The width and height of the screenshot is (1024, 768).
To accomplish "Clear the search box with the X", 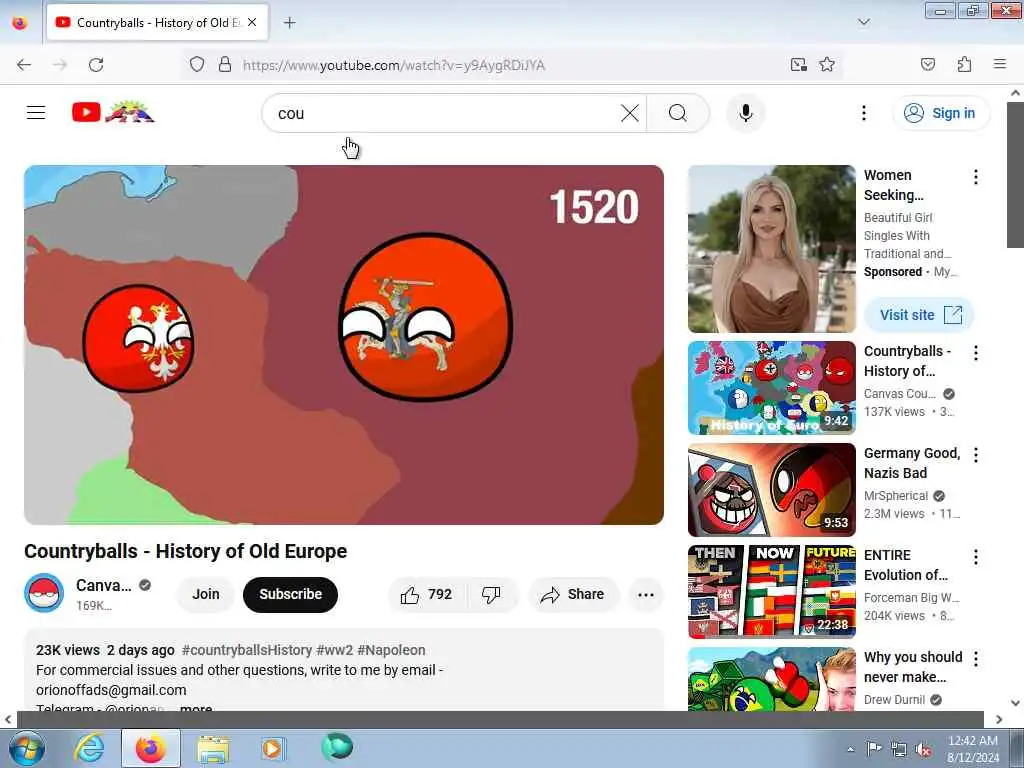I will pos(630,113).
